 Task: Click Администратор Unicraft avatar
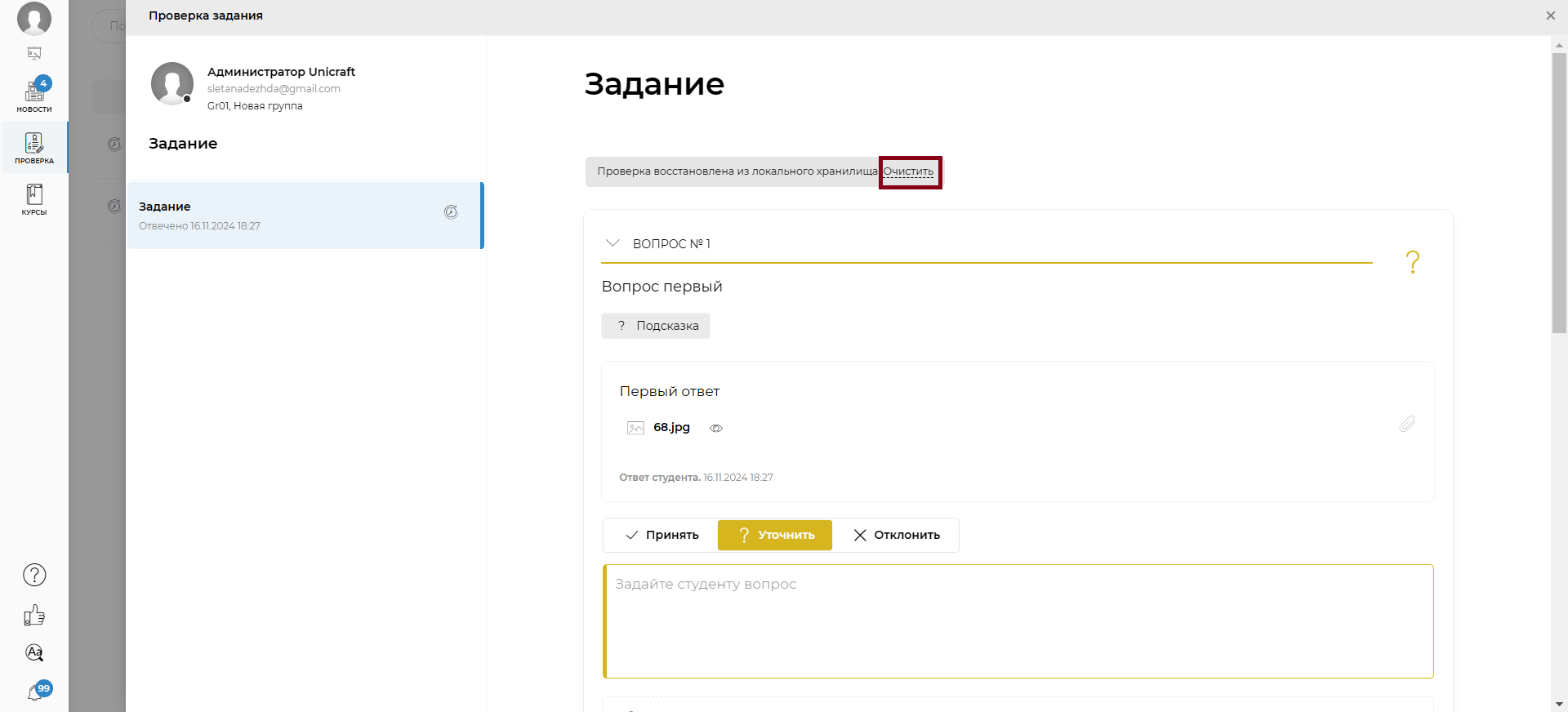[x=172, y=83]
